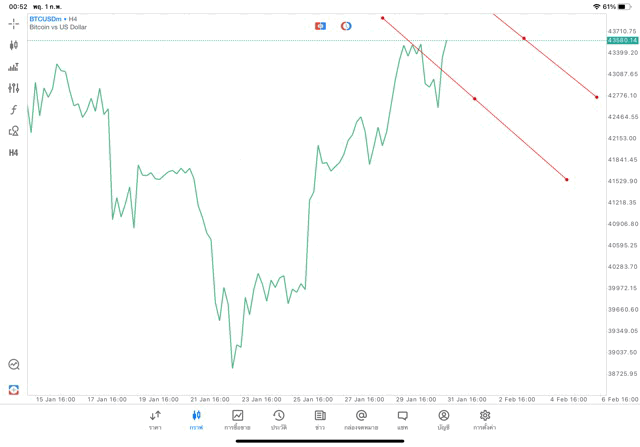Open the drawing objects shapes tool

14,131
